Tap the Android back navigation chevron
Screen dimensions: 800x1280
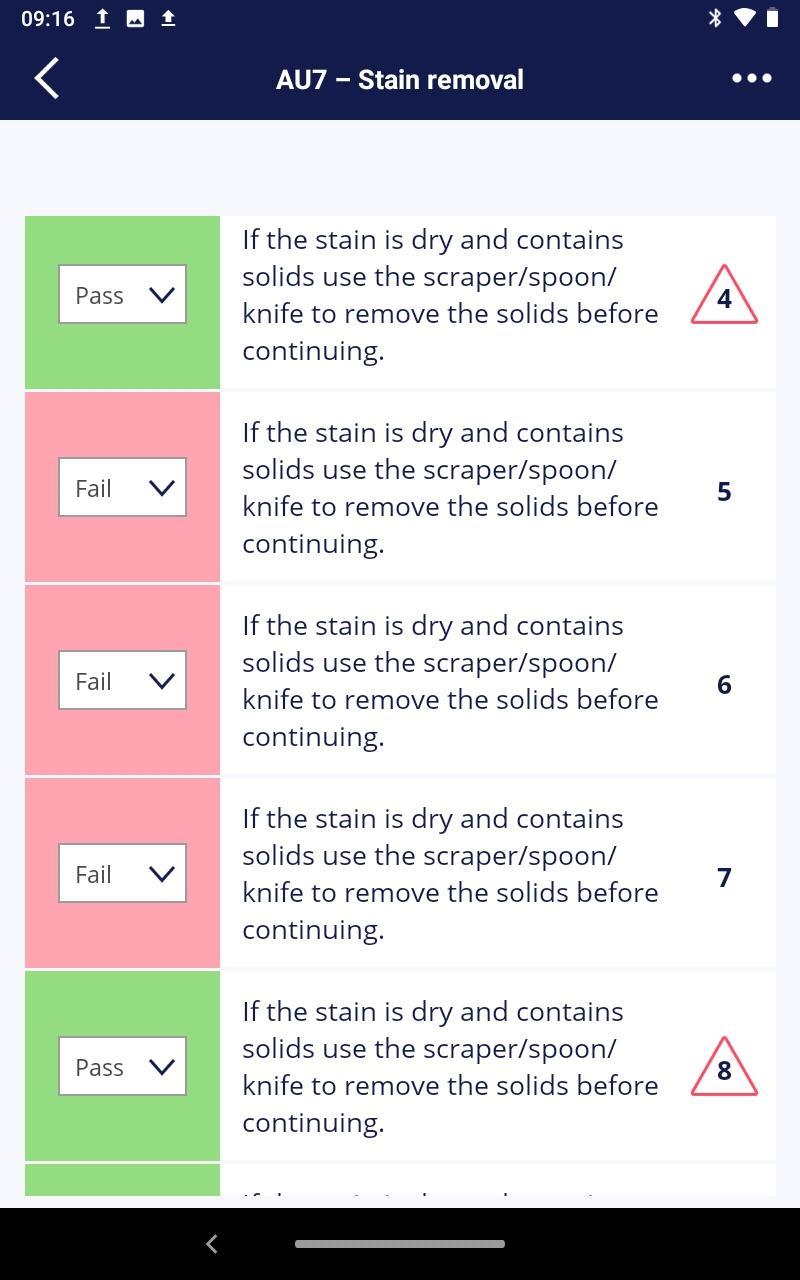pos(211,1244)
